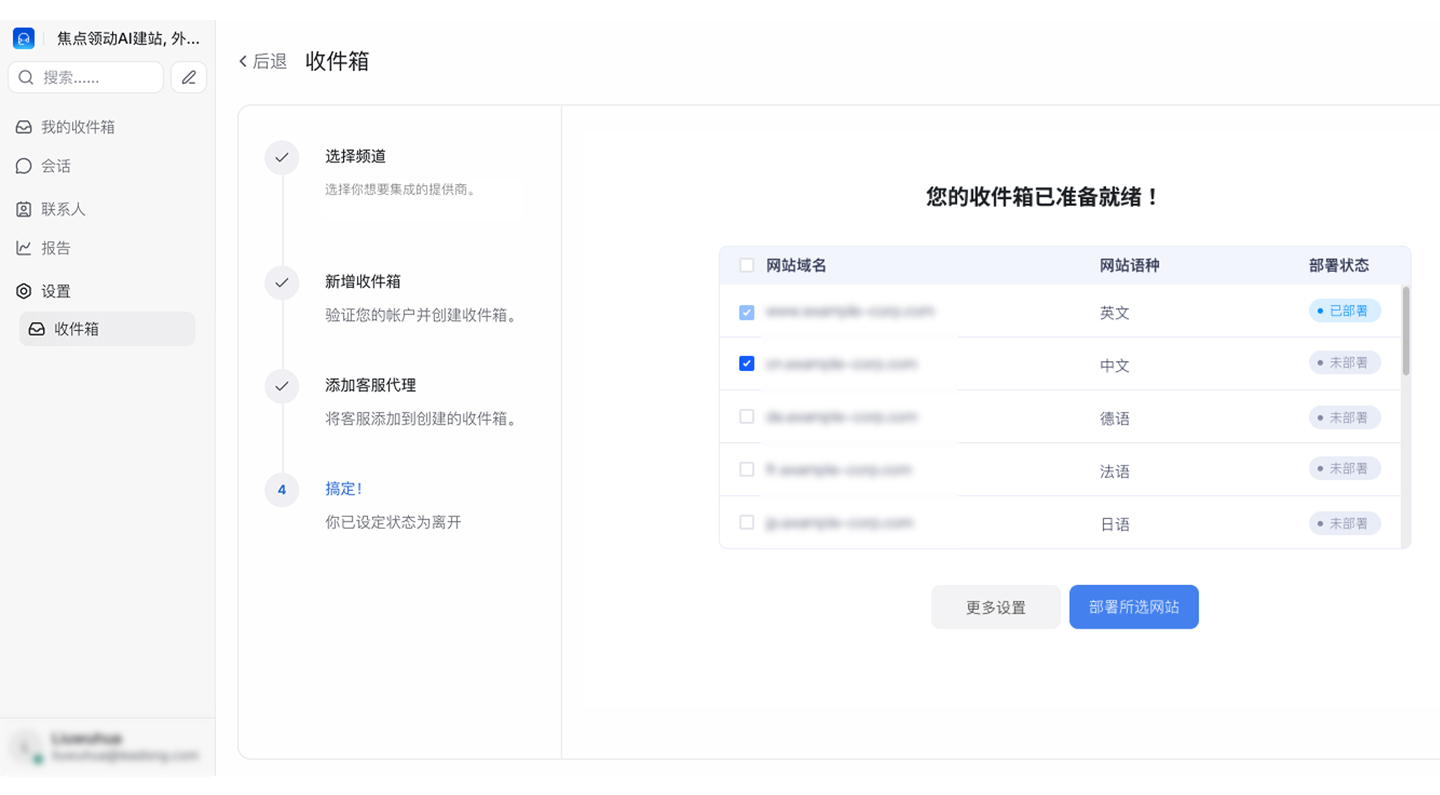The image size is (1440, 795).
Task: Check the 德语 website row checkbox
Action: point(746,416)
